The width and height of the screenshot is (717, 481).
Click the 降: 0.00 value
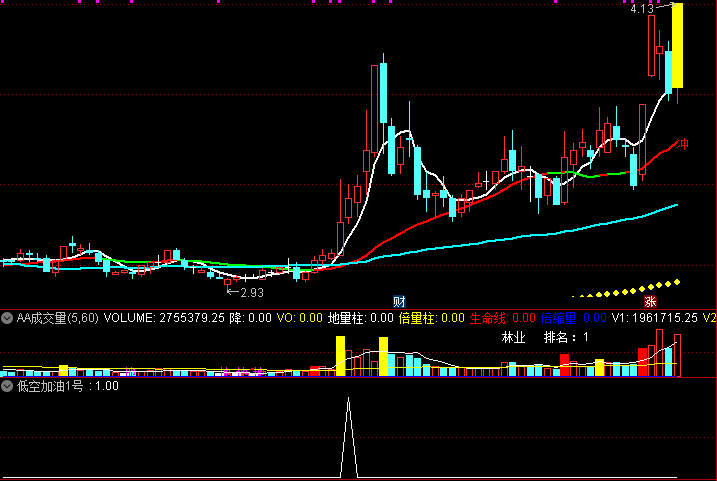[250, 318]
